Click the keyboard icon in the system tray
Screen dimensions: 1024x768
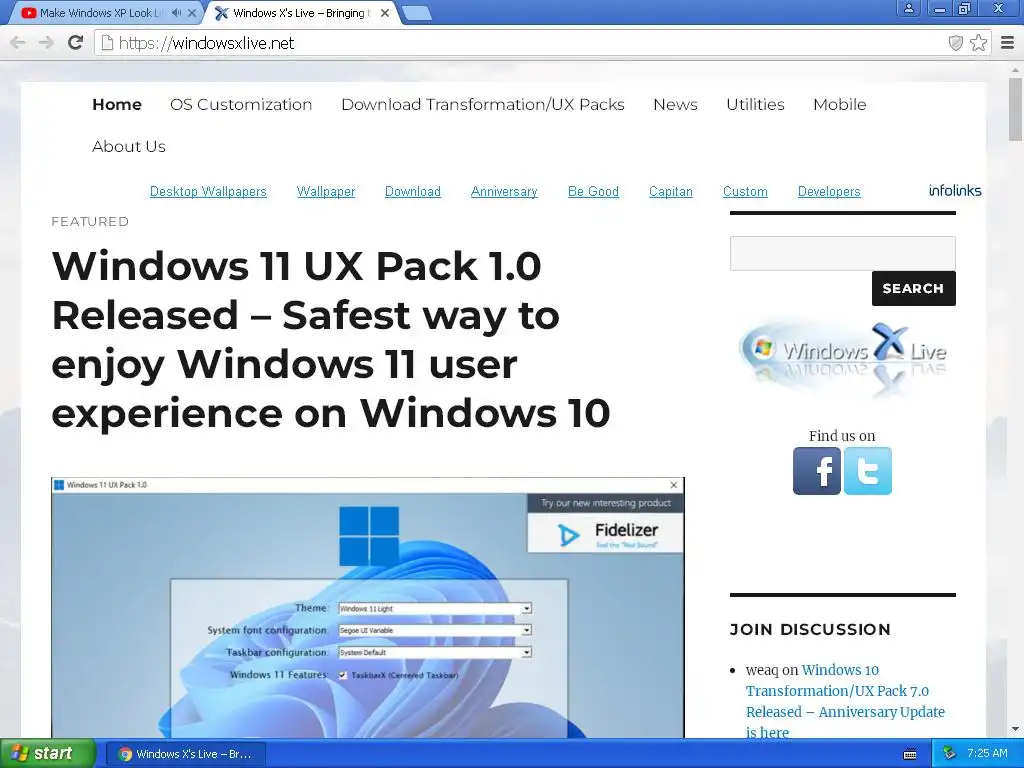pyautogui.click(x=910, y=754)
